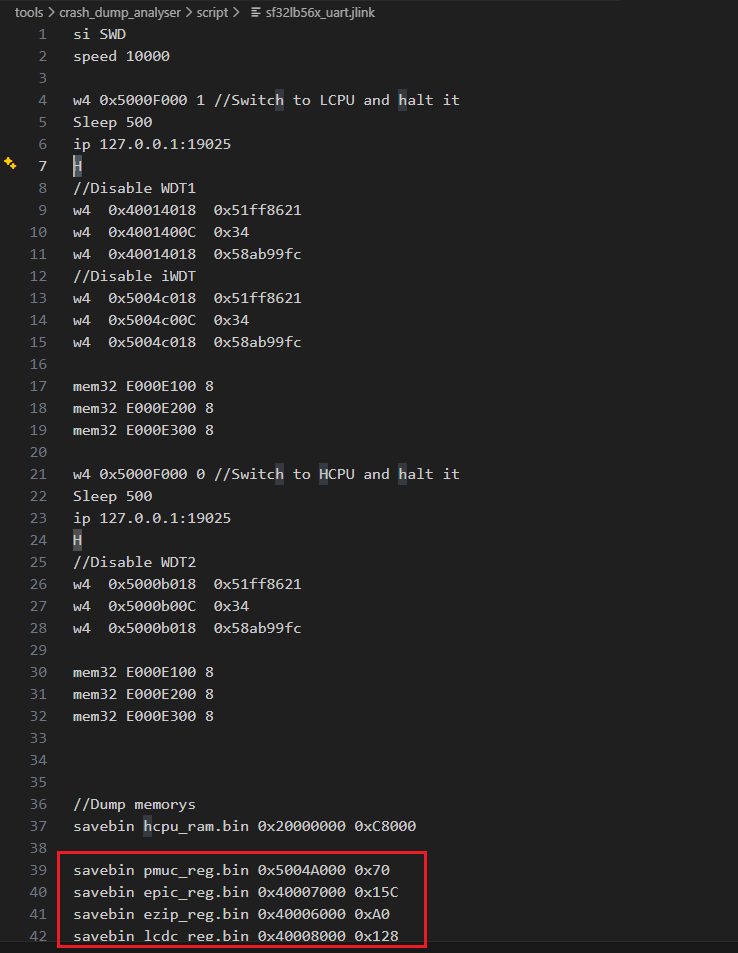Click line number 42 in the gutter
Image resolution: width=738 pixels, height=953 pixels.
(39, 936)
